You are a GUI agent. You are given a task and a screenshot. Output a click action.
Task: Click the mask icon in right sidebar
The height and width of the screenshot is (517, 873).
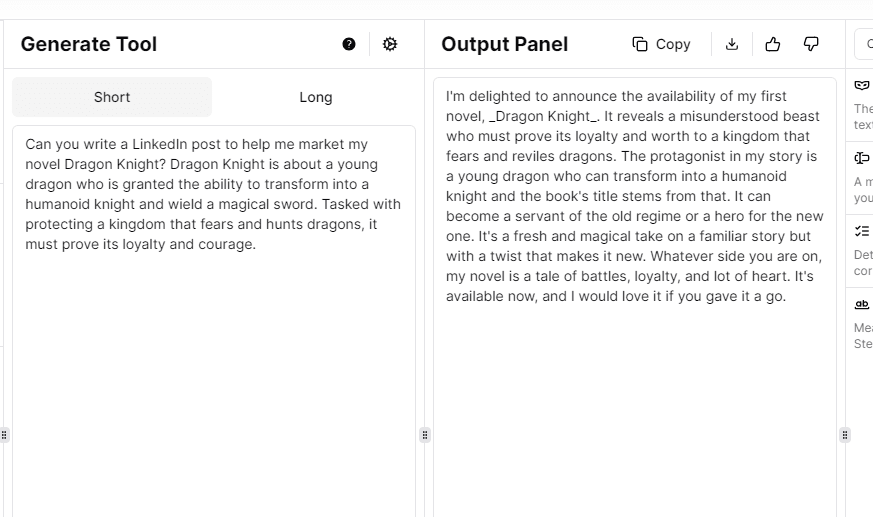pyautogui.click(x=862, y=86)
